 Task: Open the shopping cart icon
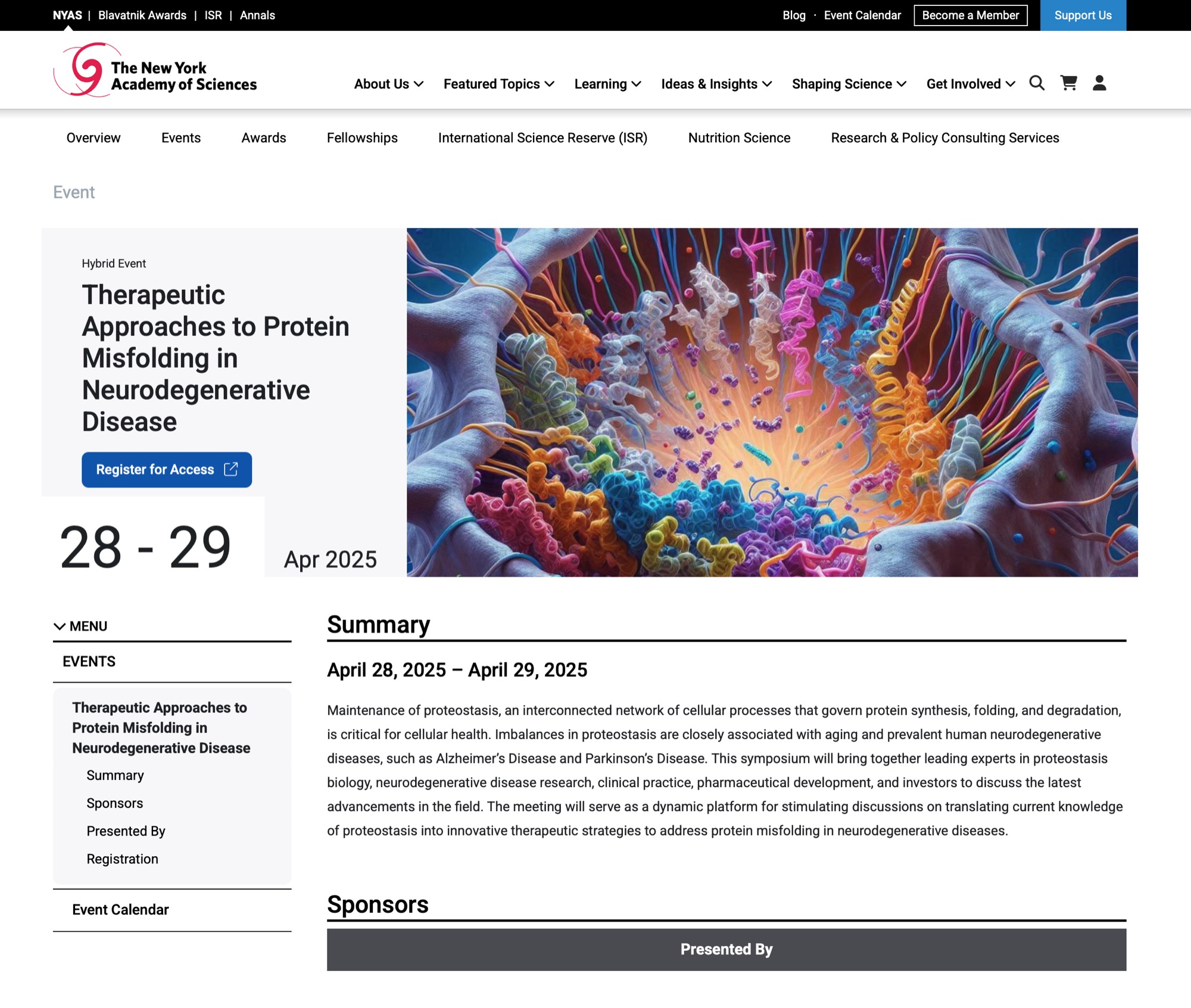1068,83
